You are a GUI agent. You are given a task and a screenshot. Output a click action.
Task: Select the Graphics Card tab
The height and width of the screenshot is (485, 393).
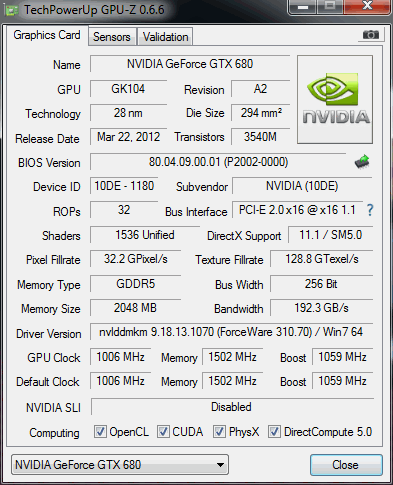coord(47,35)
